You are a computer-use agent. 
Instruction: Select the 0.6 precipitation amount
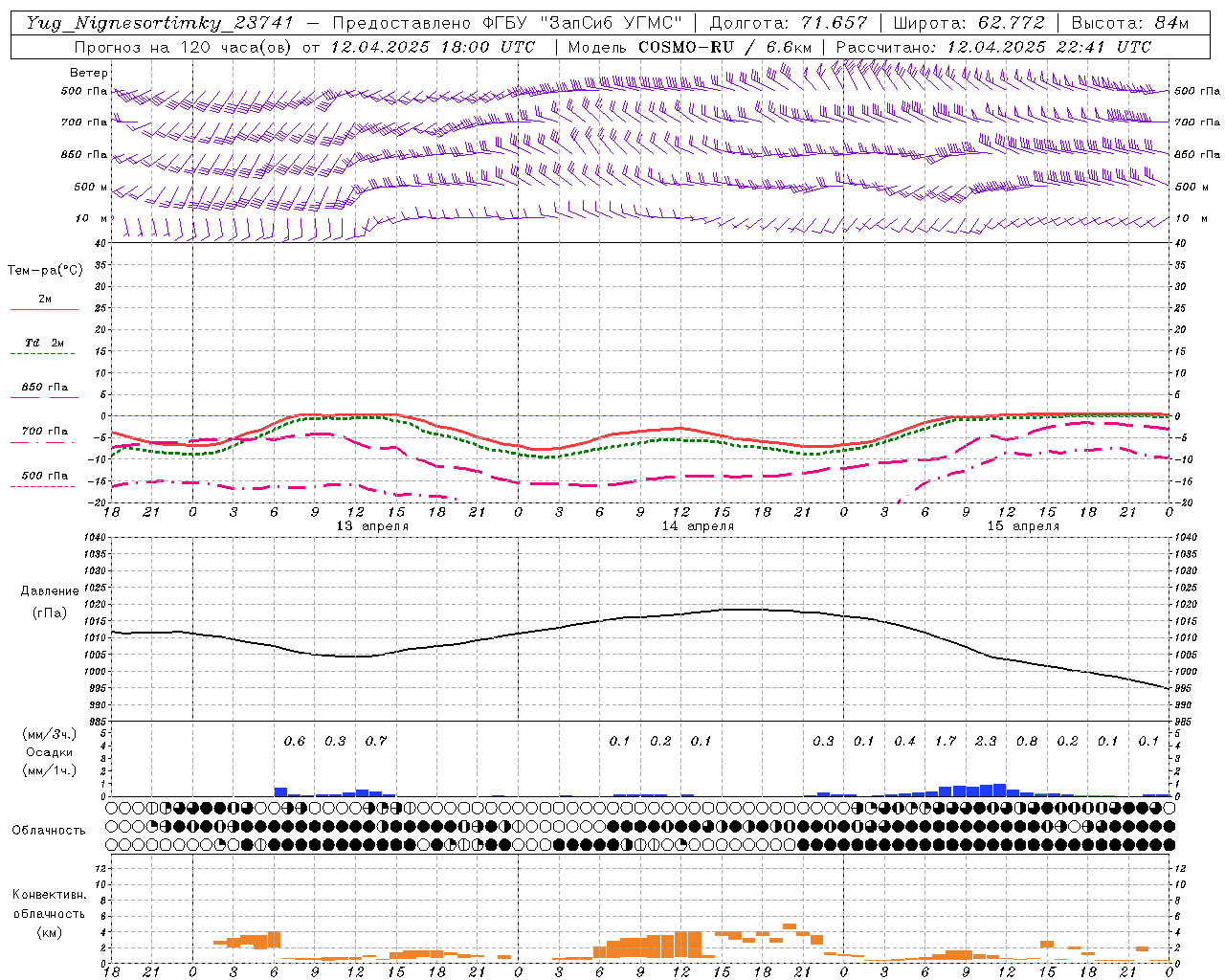click(x=295, y=742)
